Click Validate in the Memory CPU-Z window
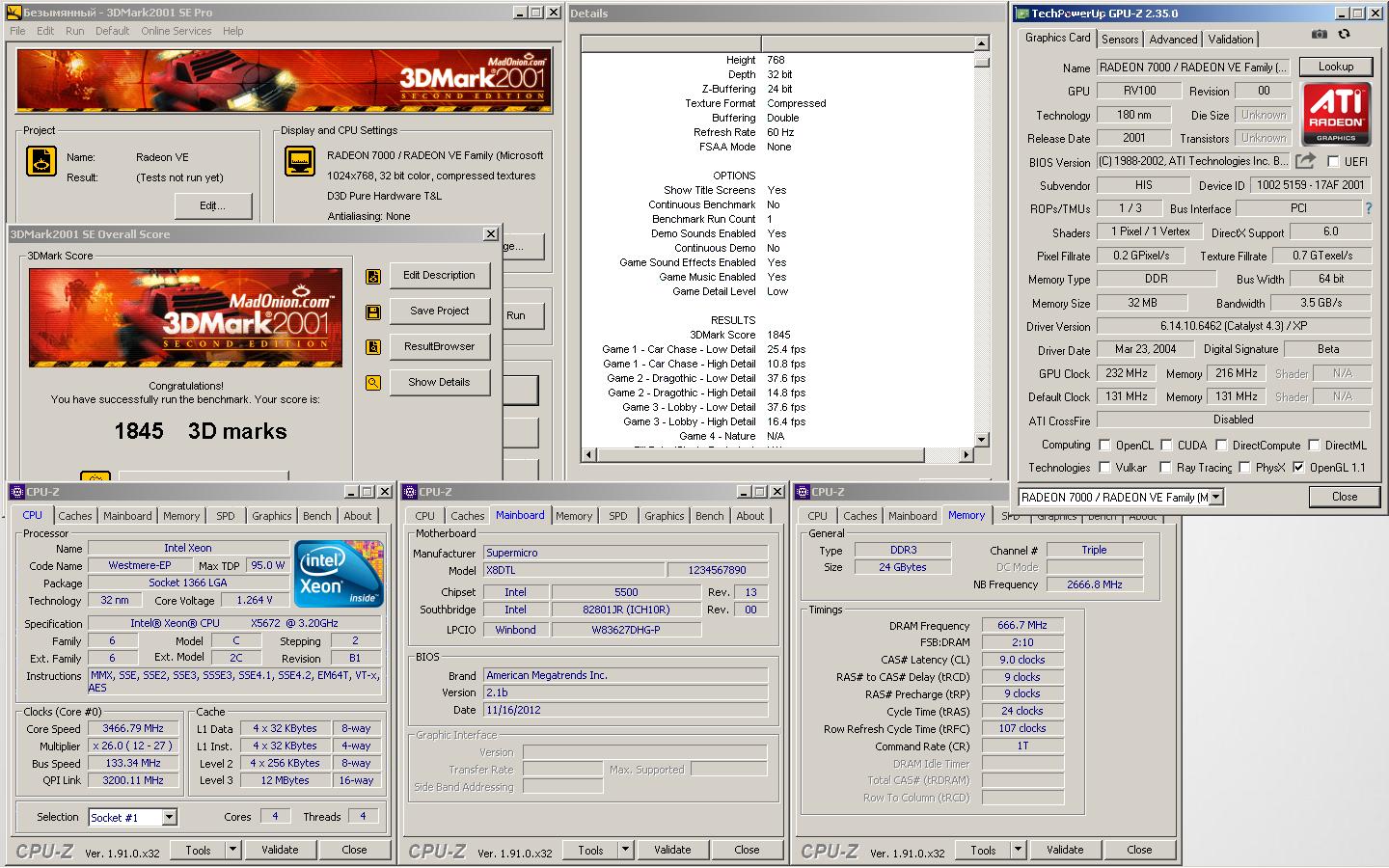 [x=1065, y=850]
